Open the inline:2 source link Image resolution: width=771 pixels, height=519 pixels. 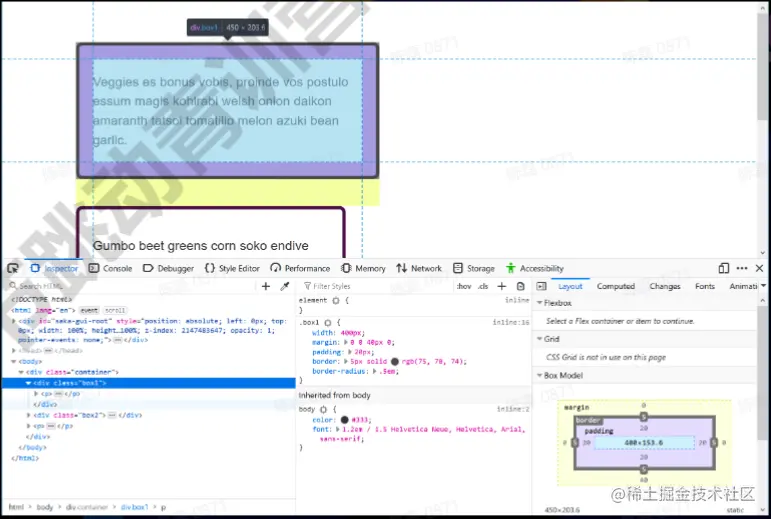[x=513, y=409]
